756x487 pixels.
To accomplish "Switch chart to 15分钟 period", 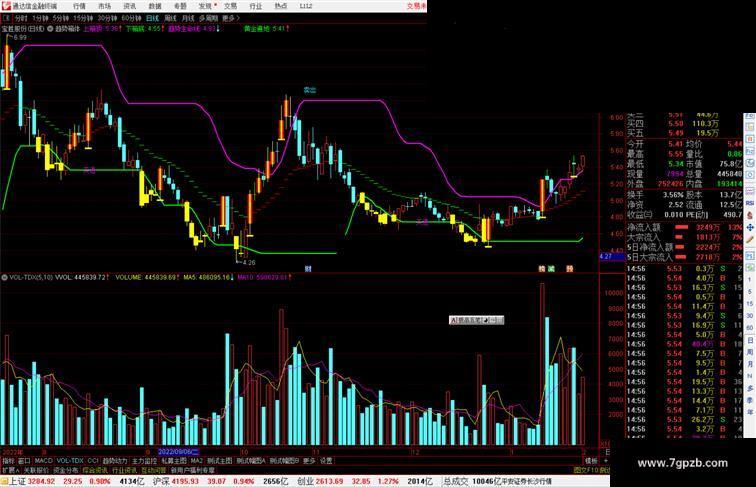I will tap(83, 18).
